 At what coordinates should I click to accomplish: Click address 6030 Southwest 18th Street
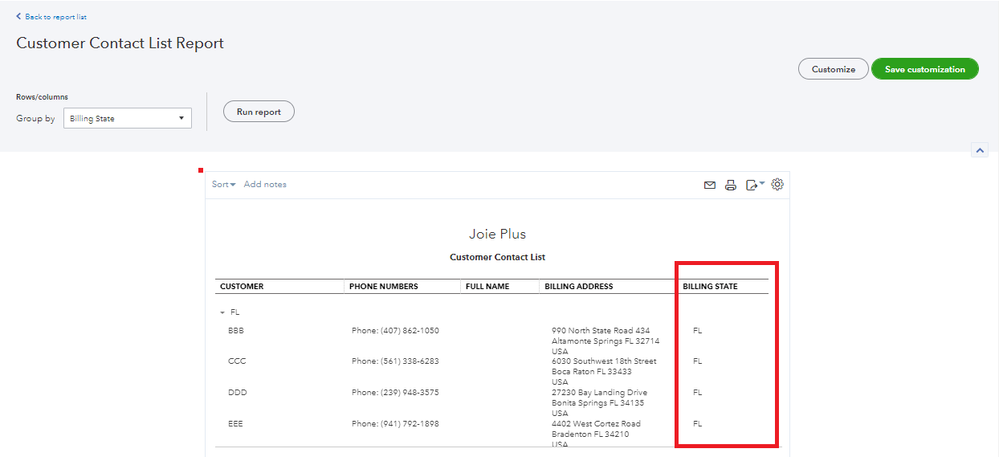tap(604, 361)
